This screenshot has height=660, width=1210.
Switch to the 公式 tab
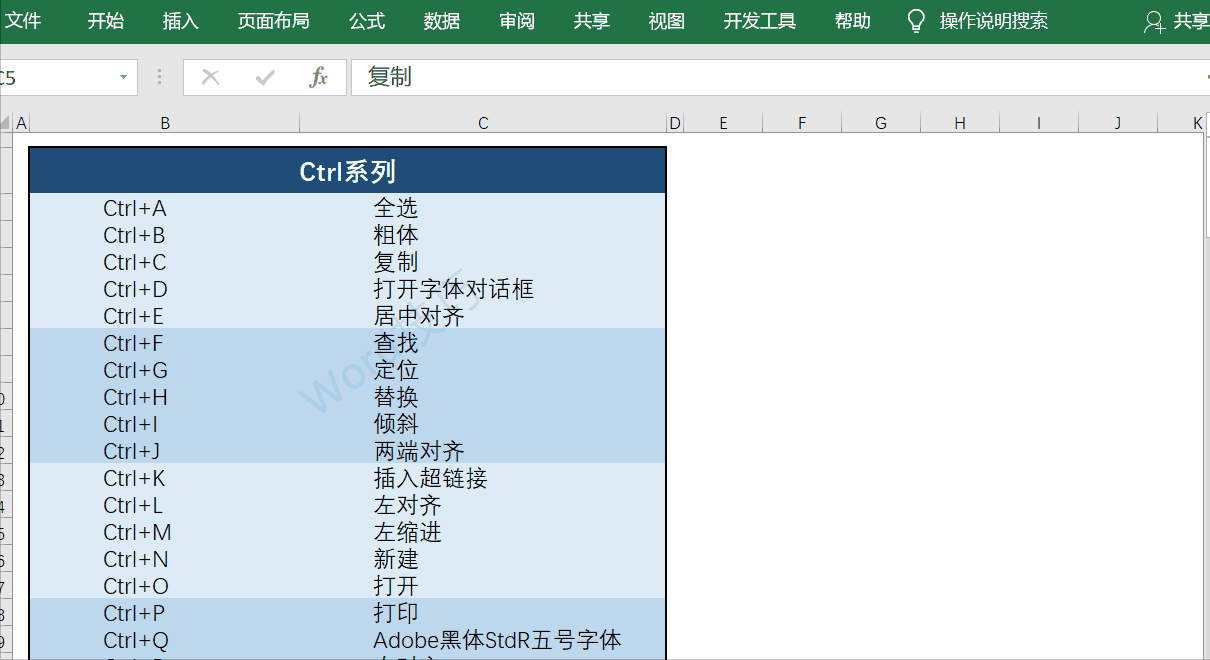tap(367, 21)
